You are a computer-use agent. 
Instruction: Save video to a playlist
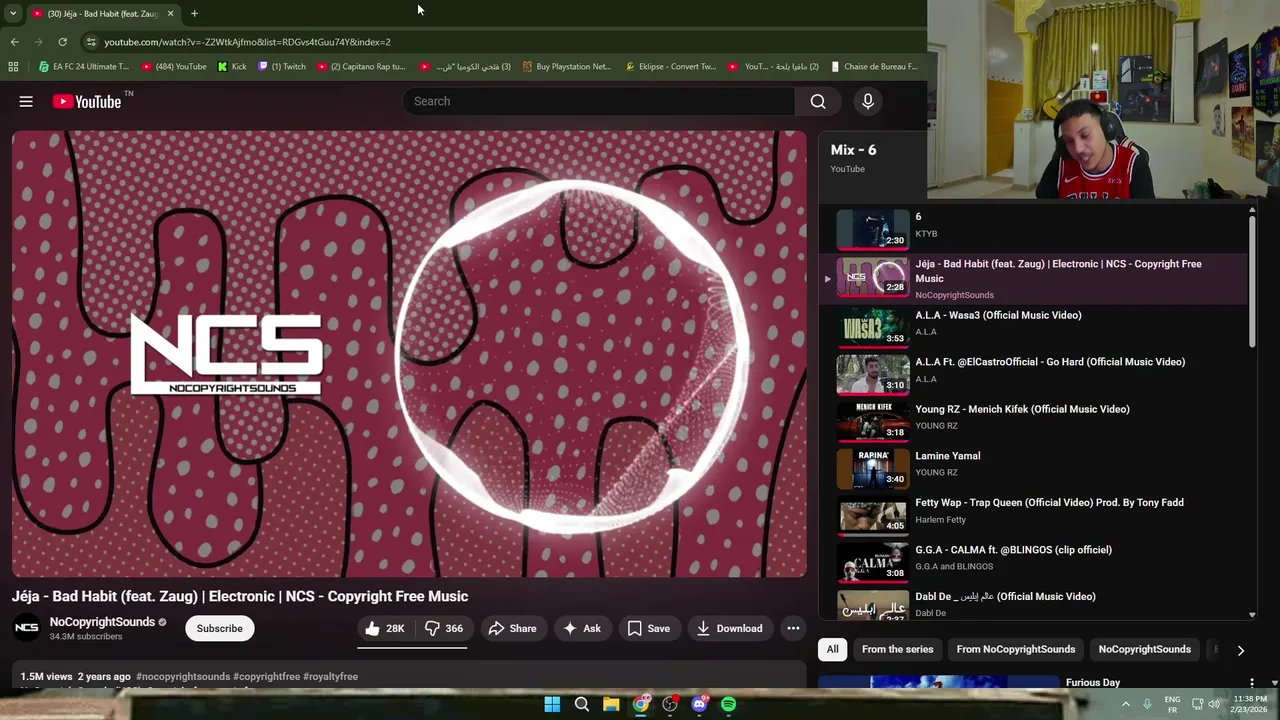[x=649, y=628]
